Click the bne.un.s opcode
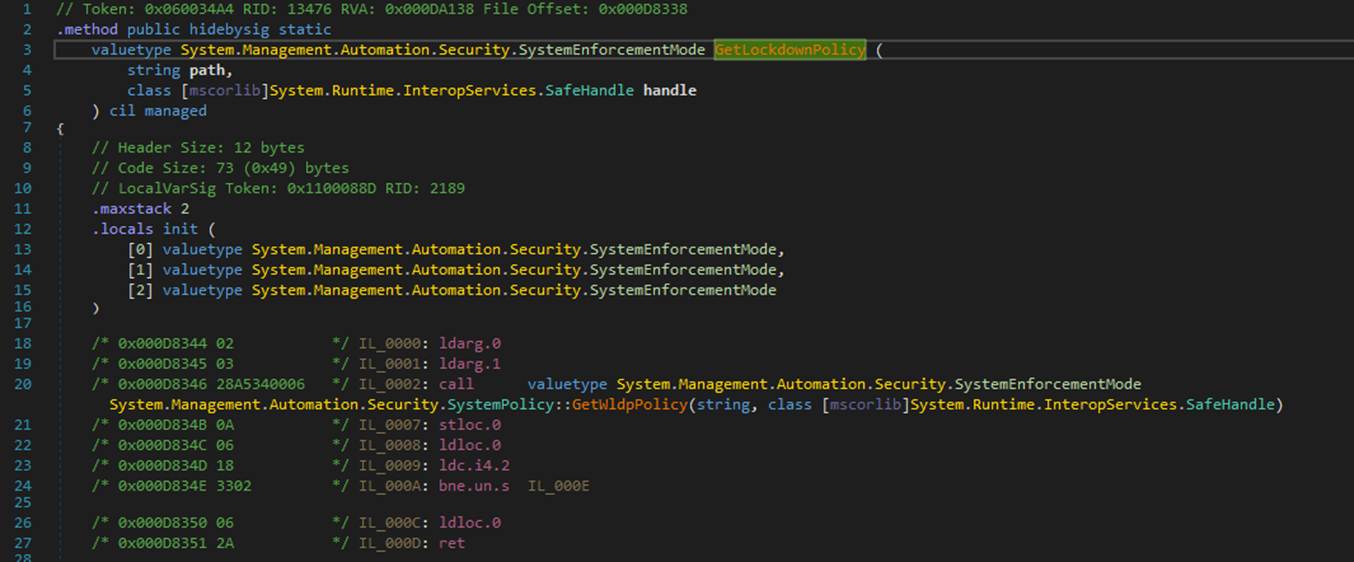The image size is (1354, 562). point(474,486)
